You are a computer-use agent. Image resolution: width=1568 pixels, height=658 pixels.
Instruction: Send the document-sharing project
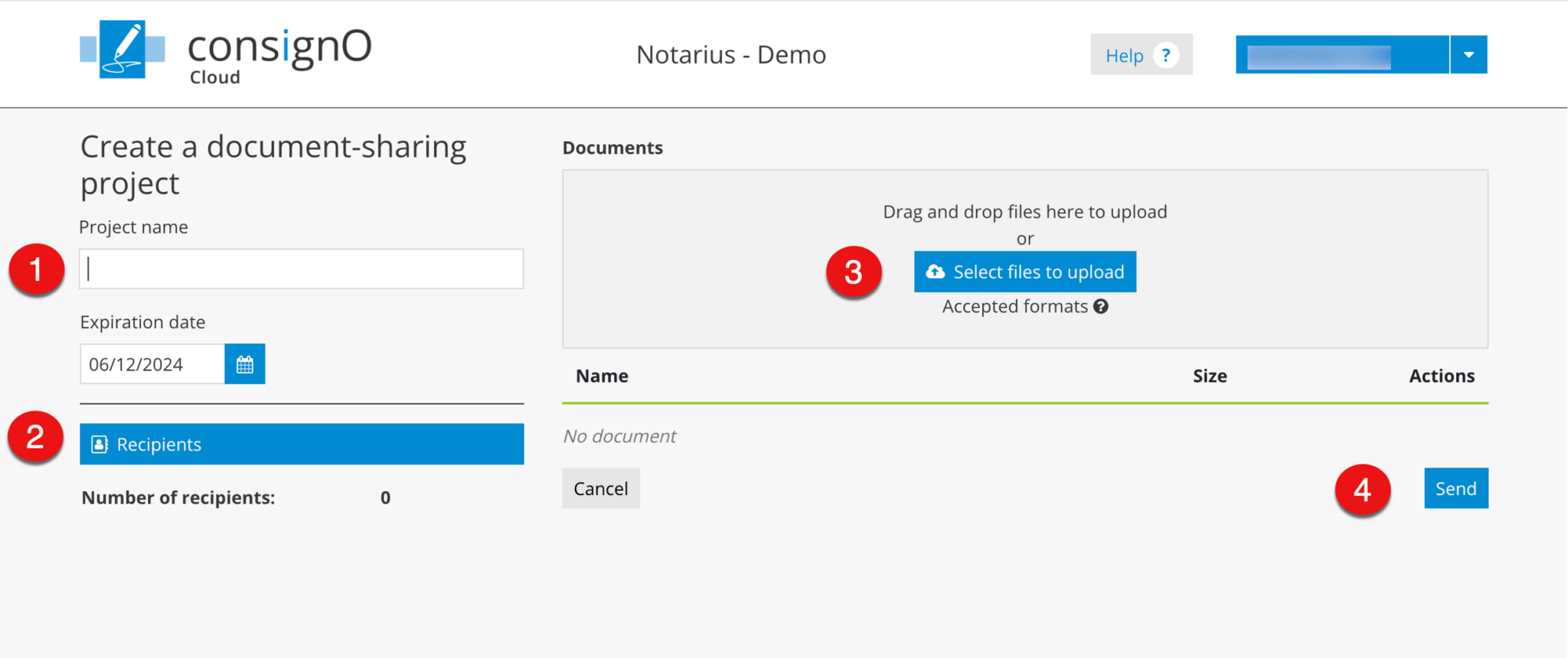pyautogui.click(x=1456, y=488)
